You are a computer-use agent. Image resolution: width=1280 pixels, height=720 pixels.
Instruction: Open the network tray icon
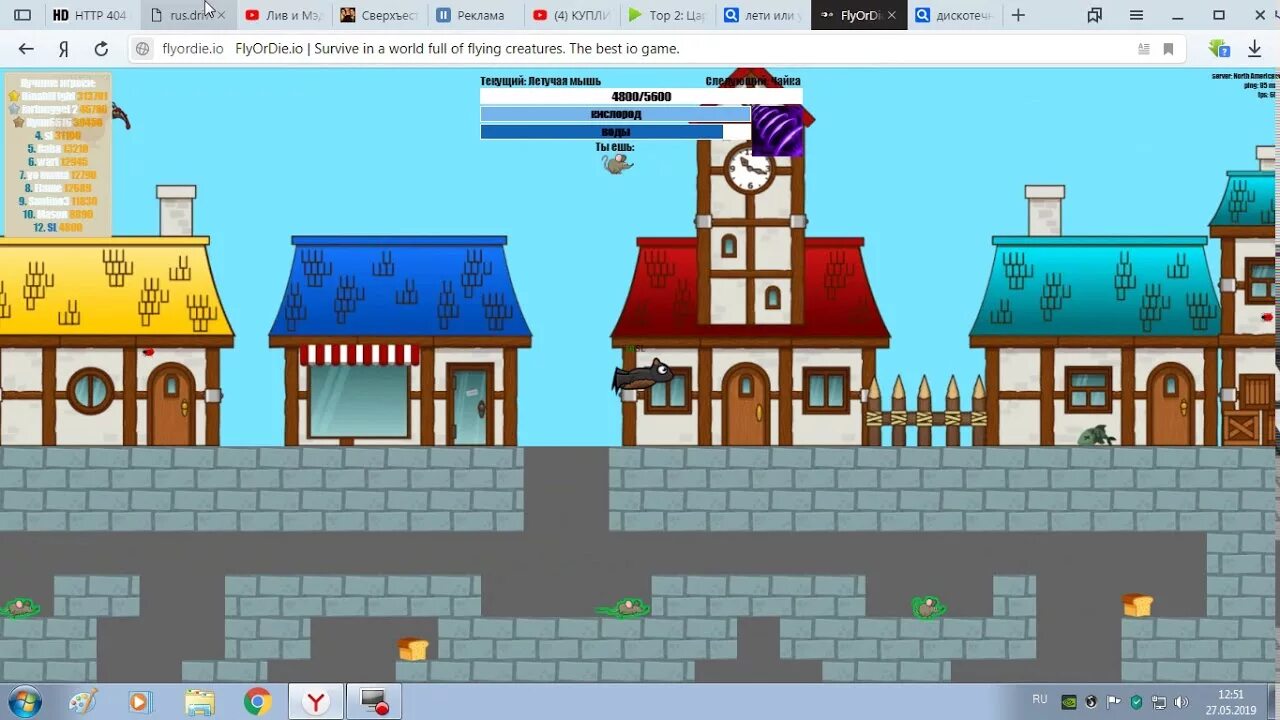pyautogui.click(x=1159, y=702)
